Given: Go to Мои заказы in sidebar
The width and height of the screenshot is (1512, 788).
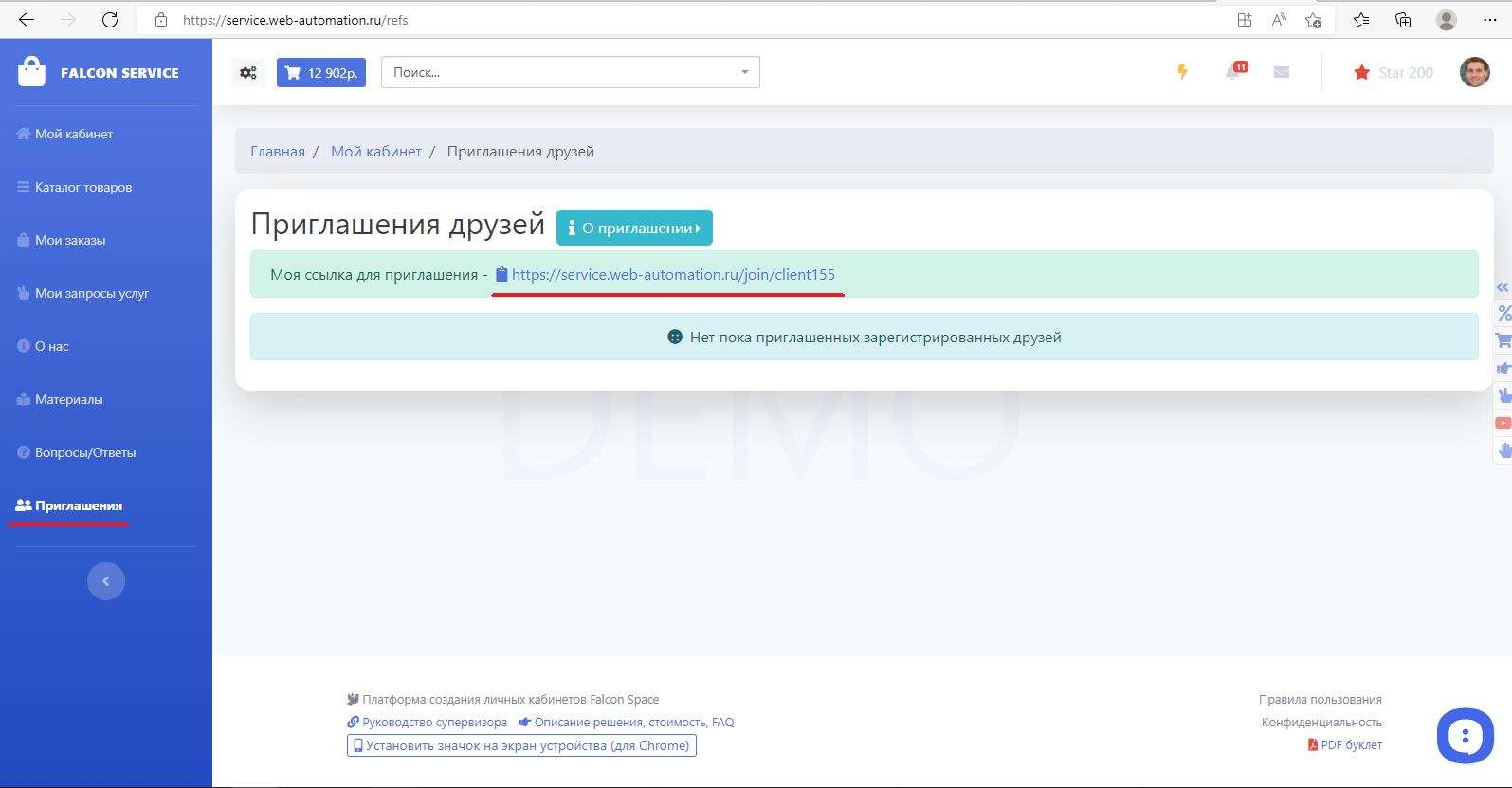Looking at the screenshot, I should (70, 241).
